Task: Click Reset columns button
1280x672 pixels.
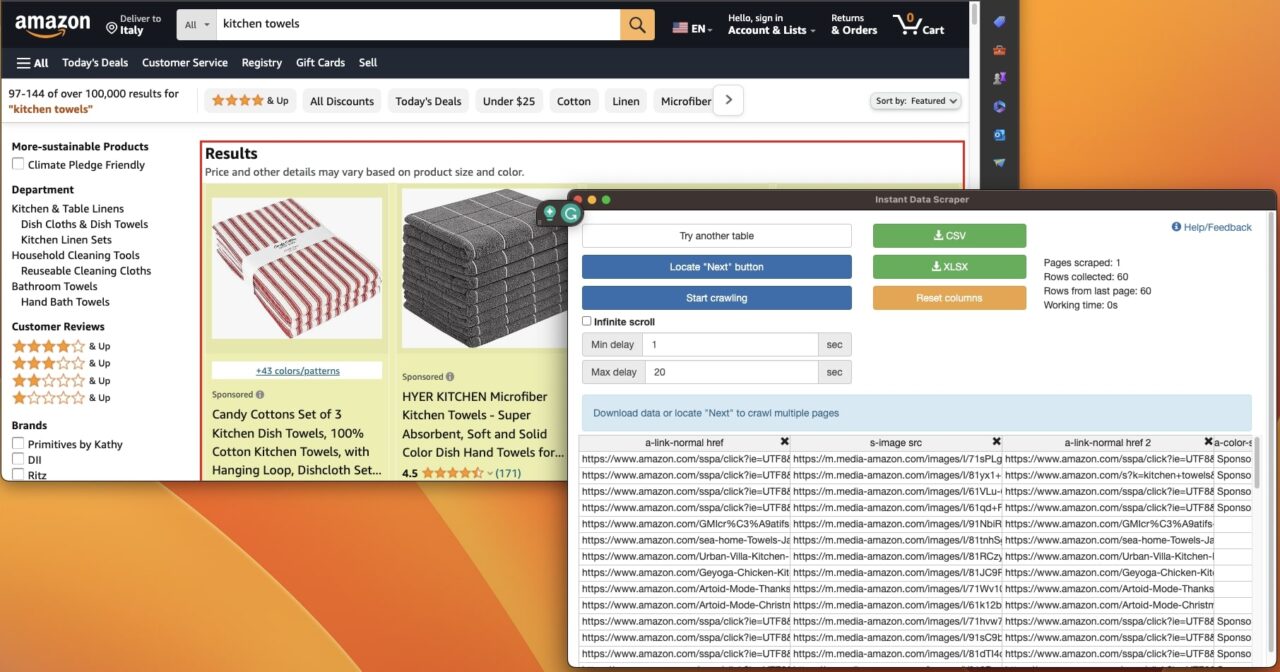Action: (x=949, y=298)
